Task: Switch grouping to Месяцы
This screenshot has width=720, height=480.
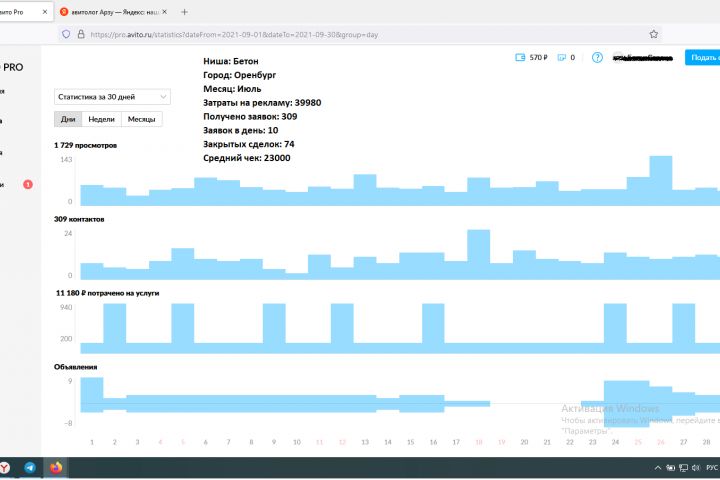Action: point(141,119)
